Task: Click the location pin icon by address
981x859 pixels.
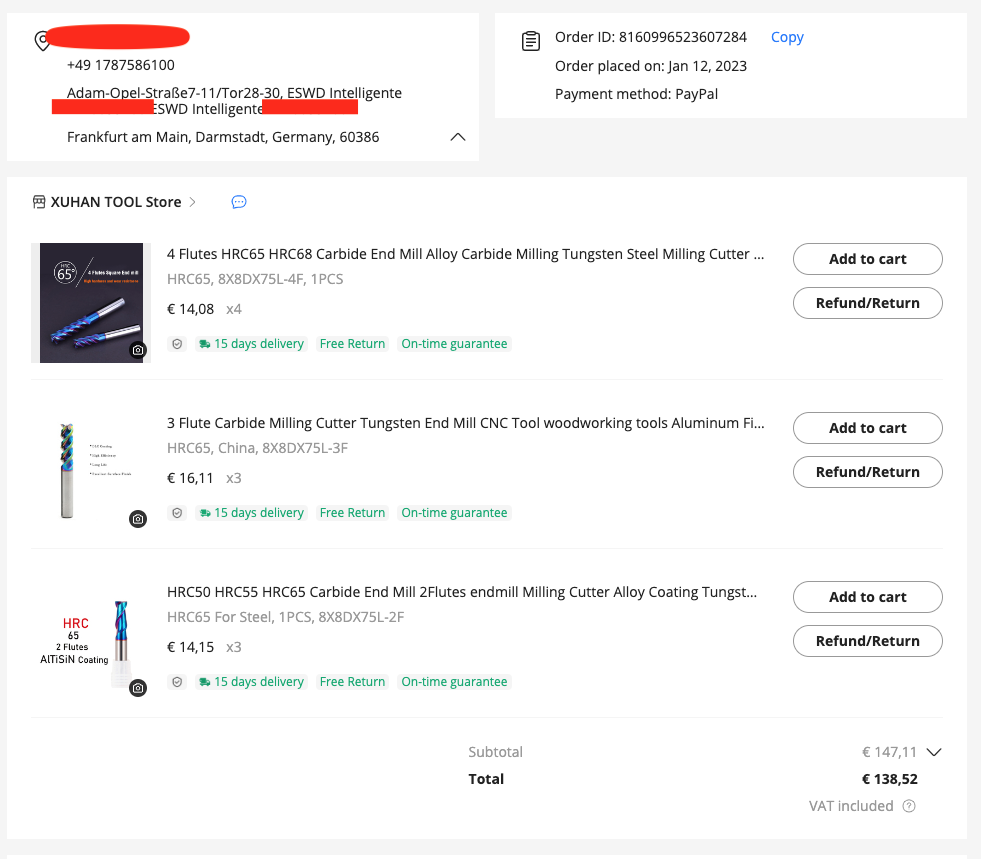Action: [42, 41]
